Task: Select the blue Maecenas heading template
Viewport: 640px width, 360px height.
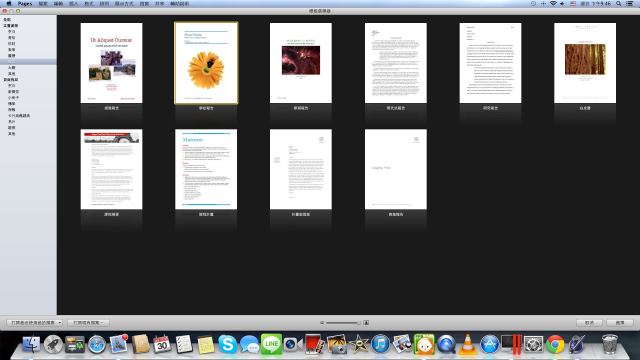Action: click(x=206, y=169)
